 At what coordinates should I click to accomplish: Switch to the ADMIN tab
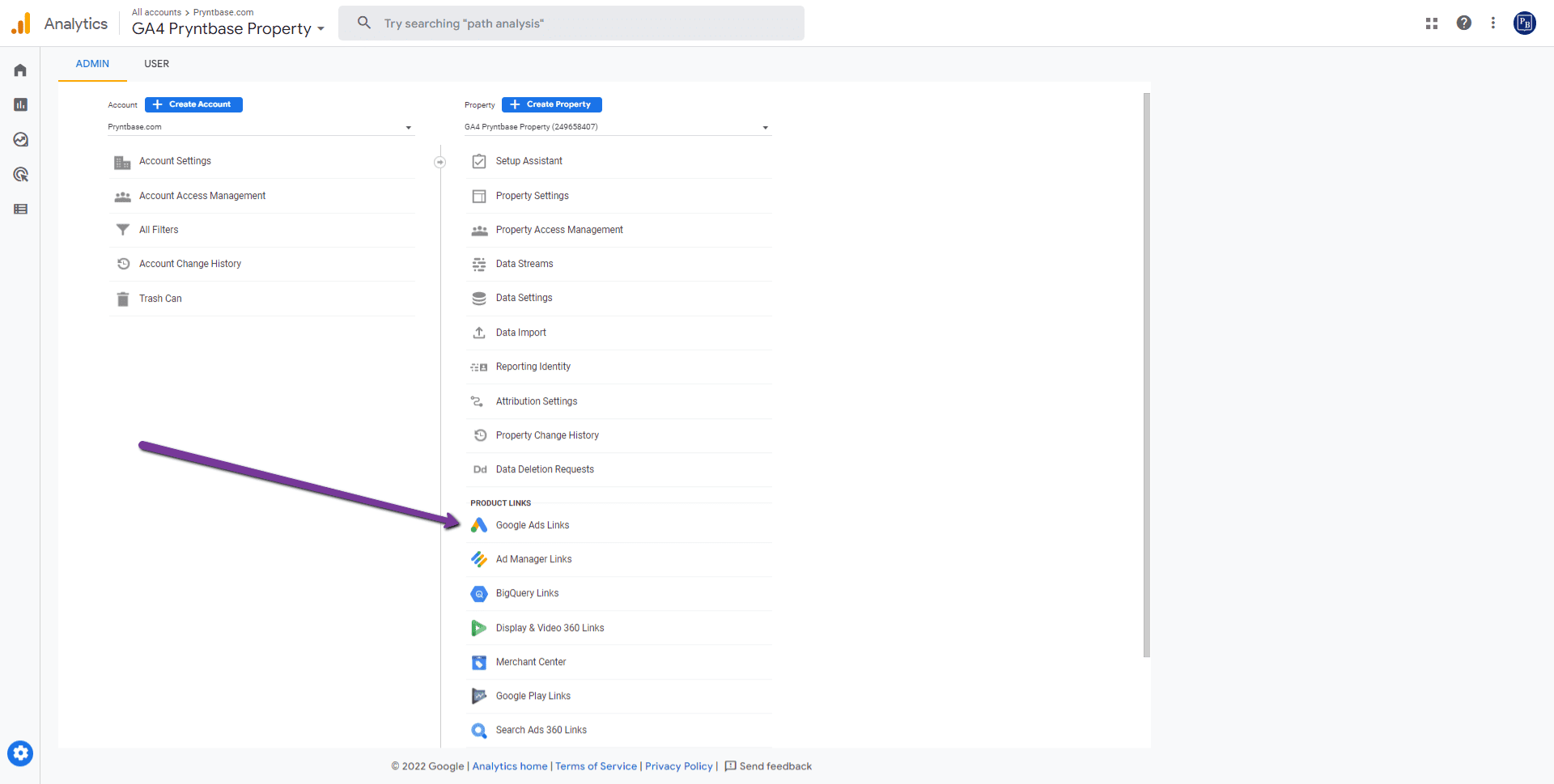[92, 64]
